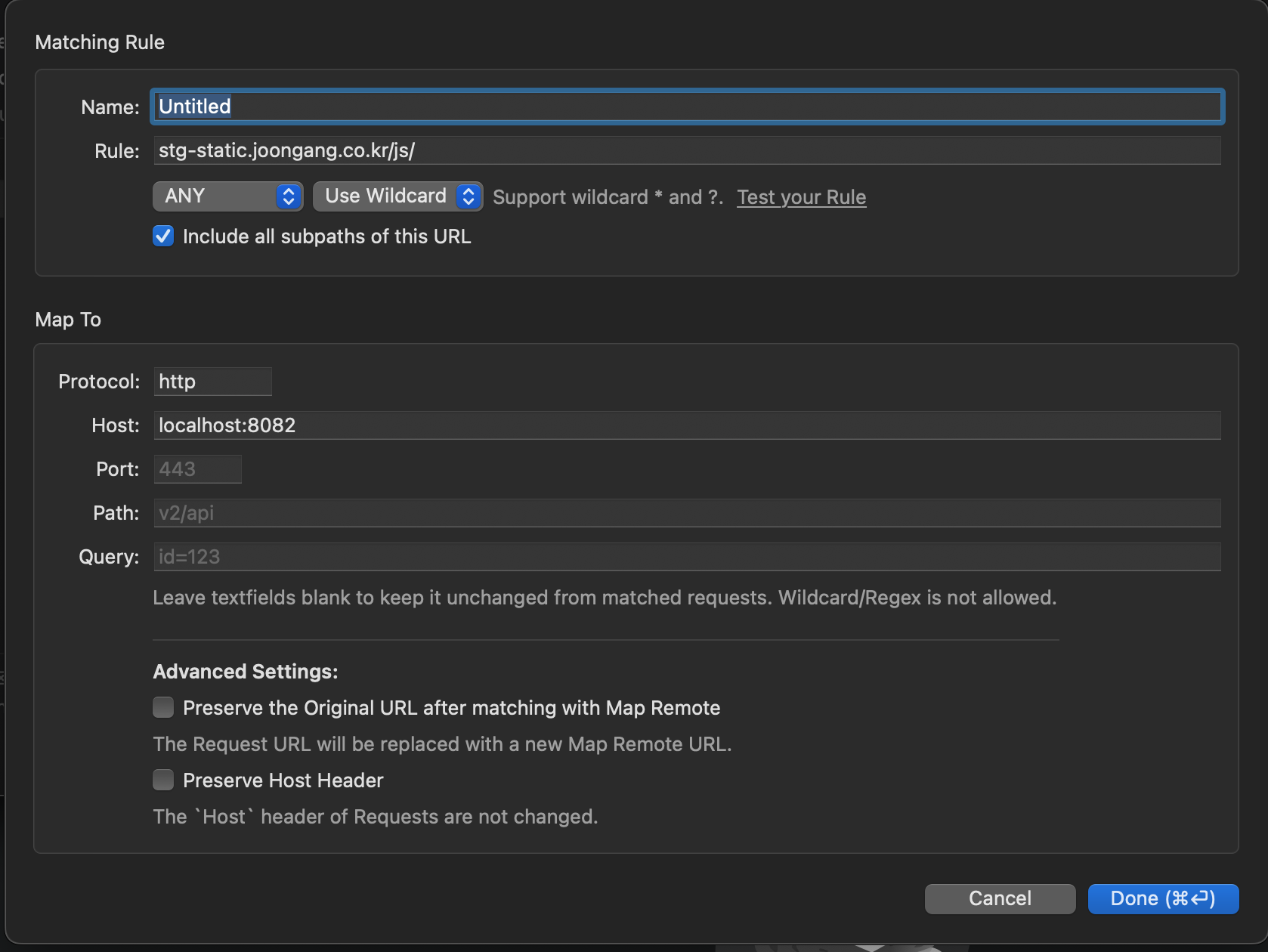Open the ANY method dropdown

[227, 196]
